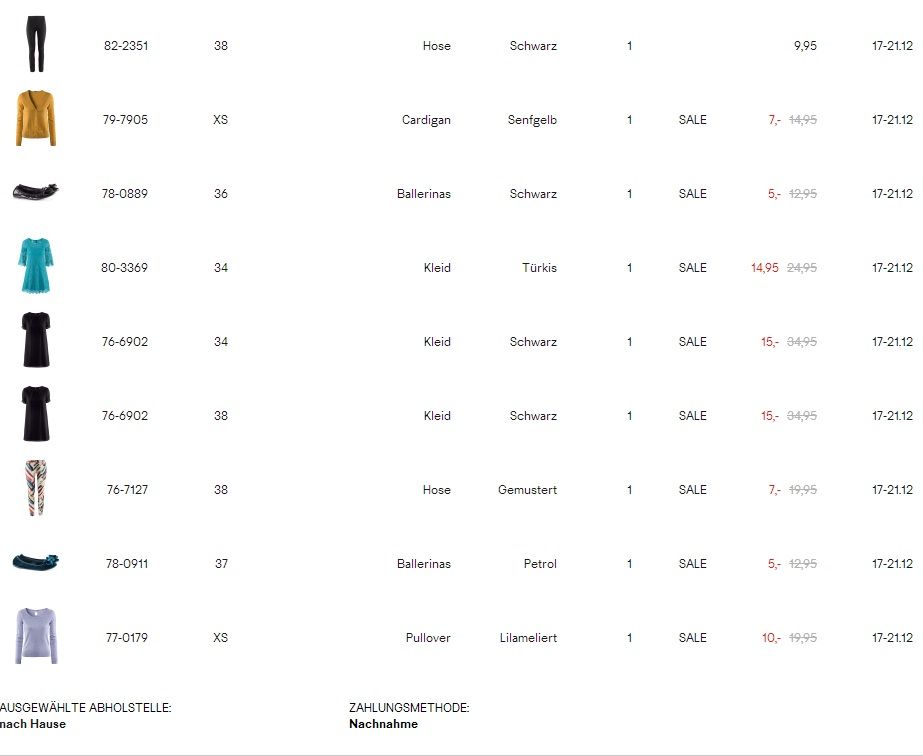Image resolution: width=923 pixels, height=756 pixels.
Task: Click article number 78-0911
Action: point(126,564)
